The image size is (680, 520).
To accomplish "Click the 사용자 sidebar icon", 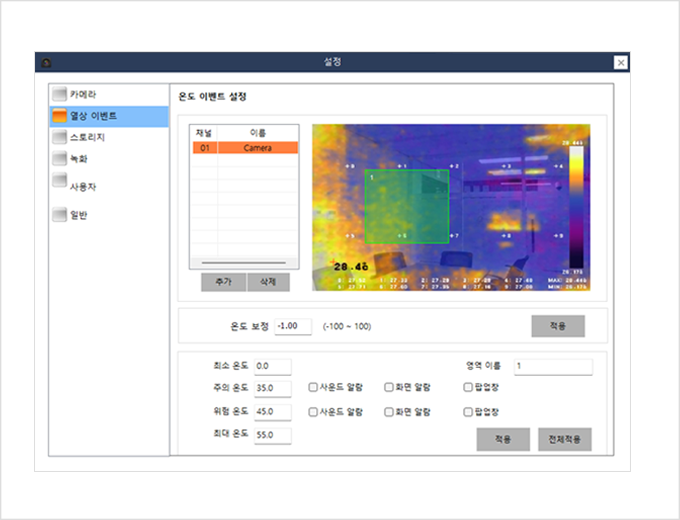I will 59,180.
